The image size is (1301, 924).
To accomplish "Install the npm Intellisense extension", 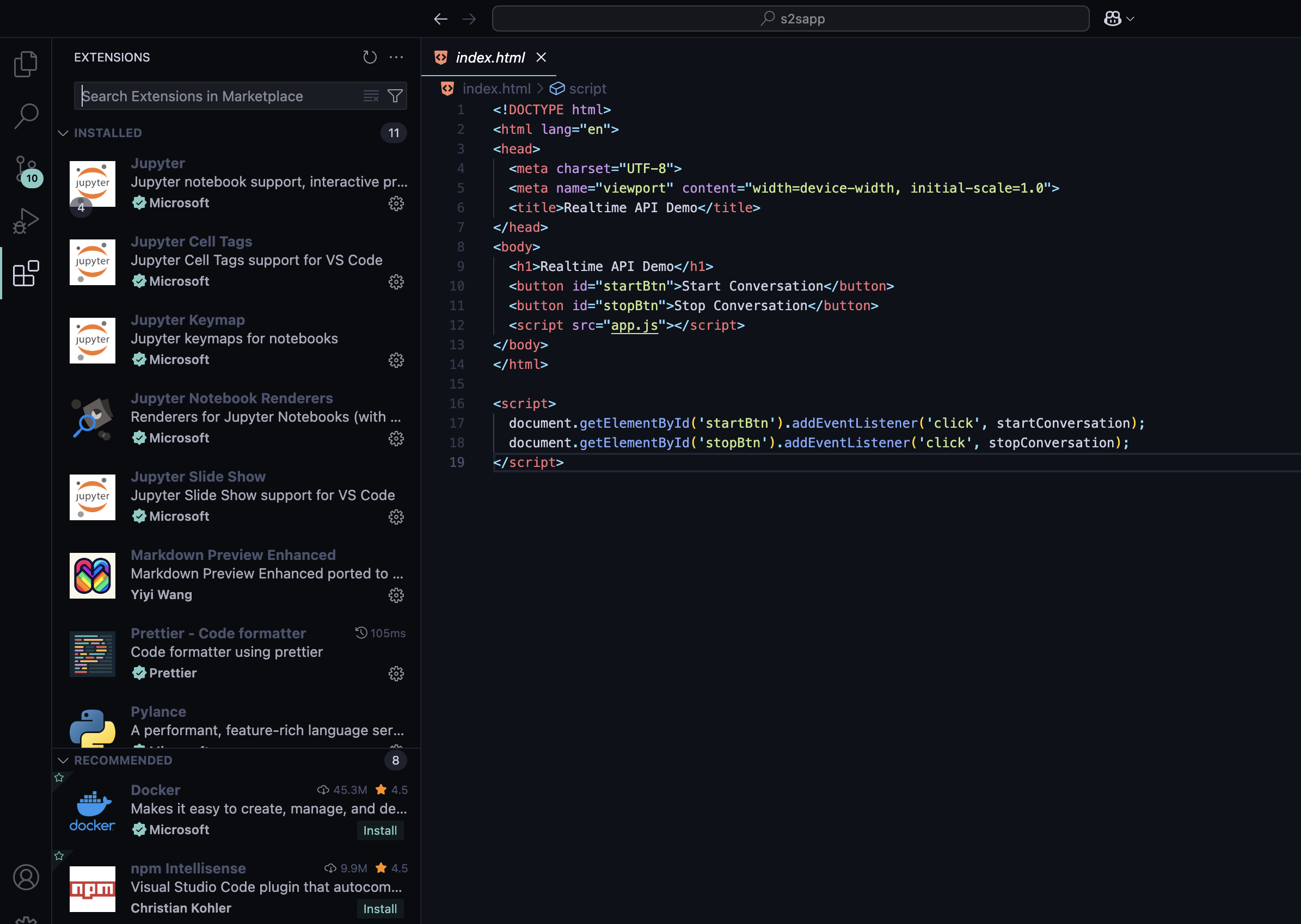I will click(380, 909).
